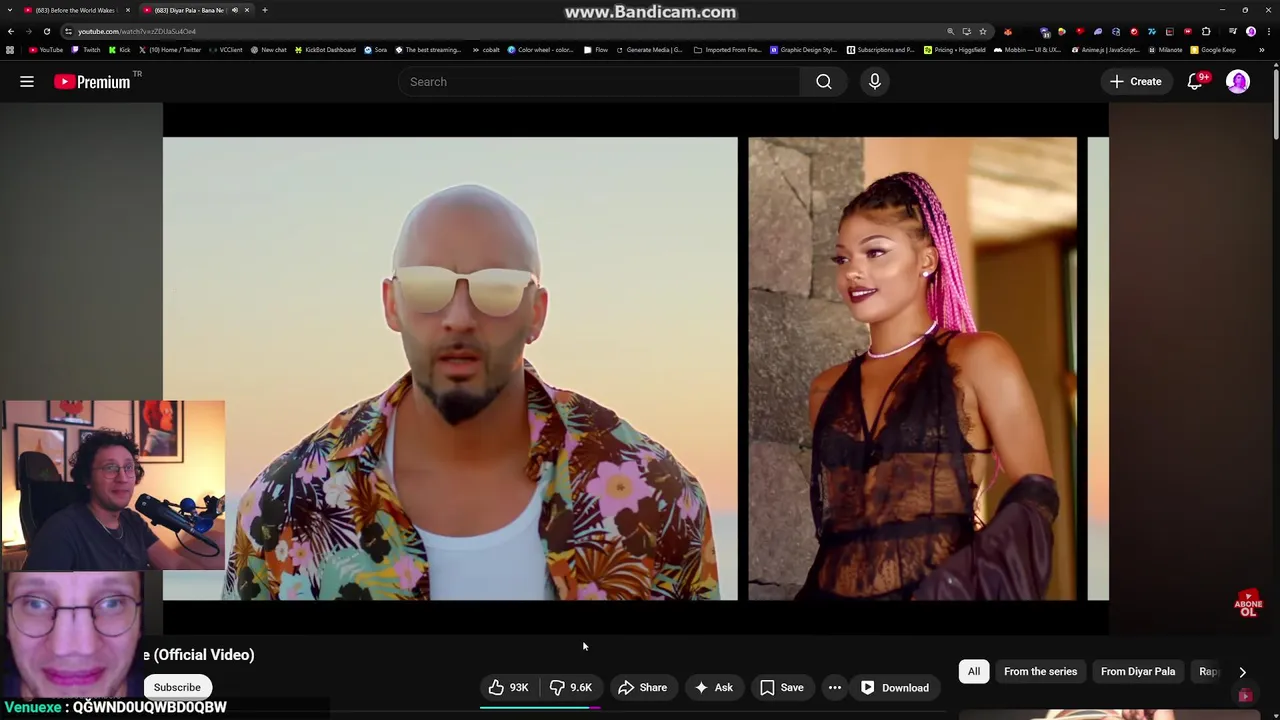Viewport: 1280px width, 720px height.
Task: Bookmark this page with the star
Action: tap(983, 31)
